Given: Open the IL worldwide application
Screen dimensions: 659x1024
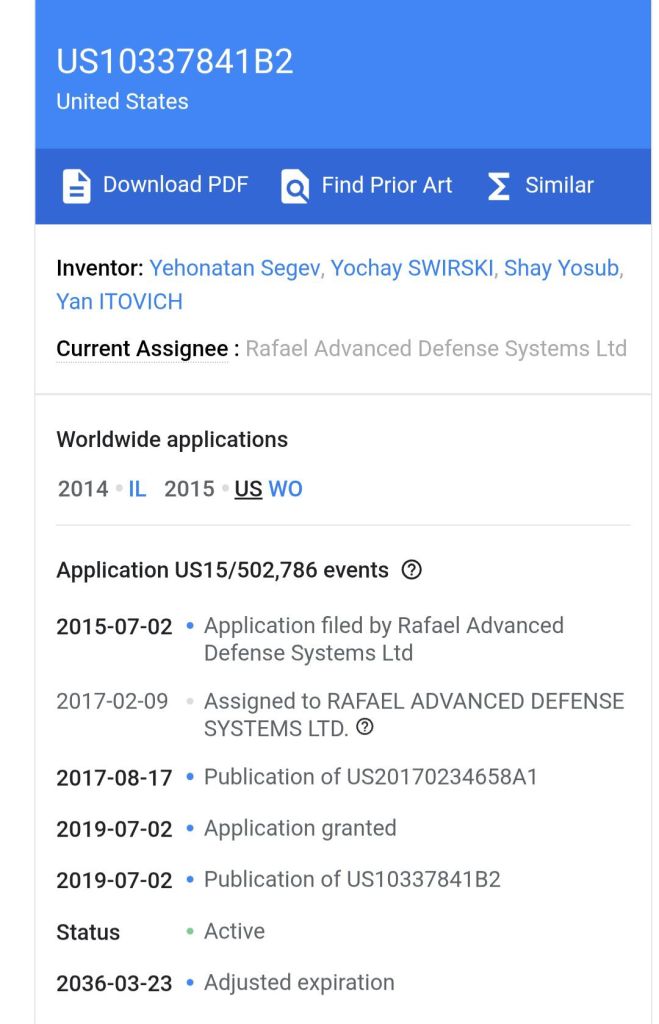Looking at the screenshot, I should point(136,489).
